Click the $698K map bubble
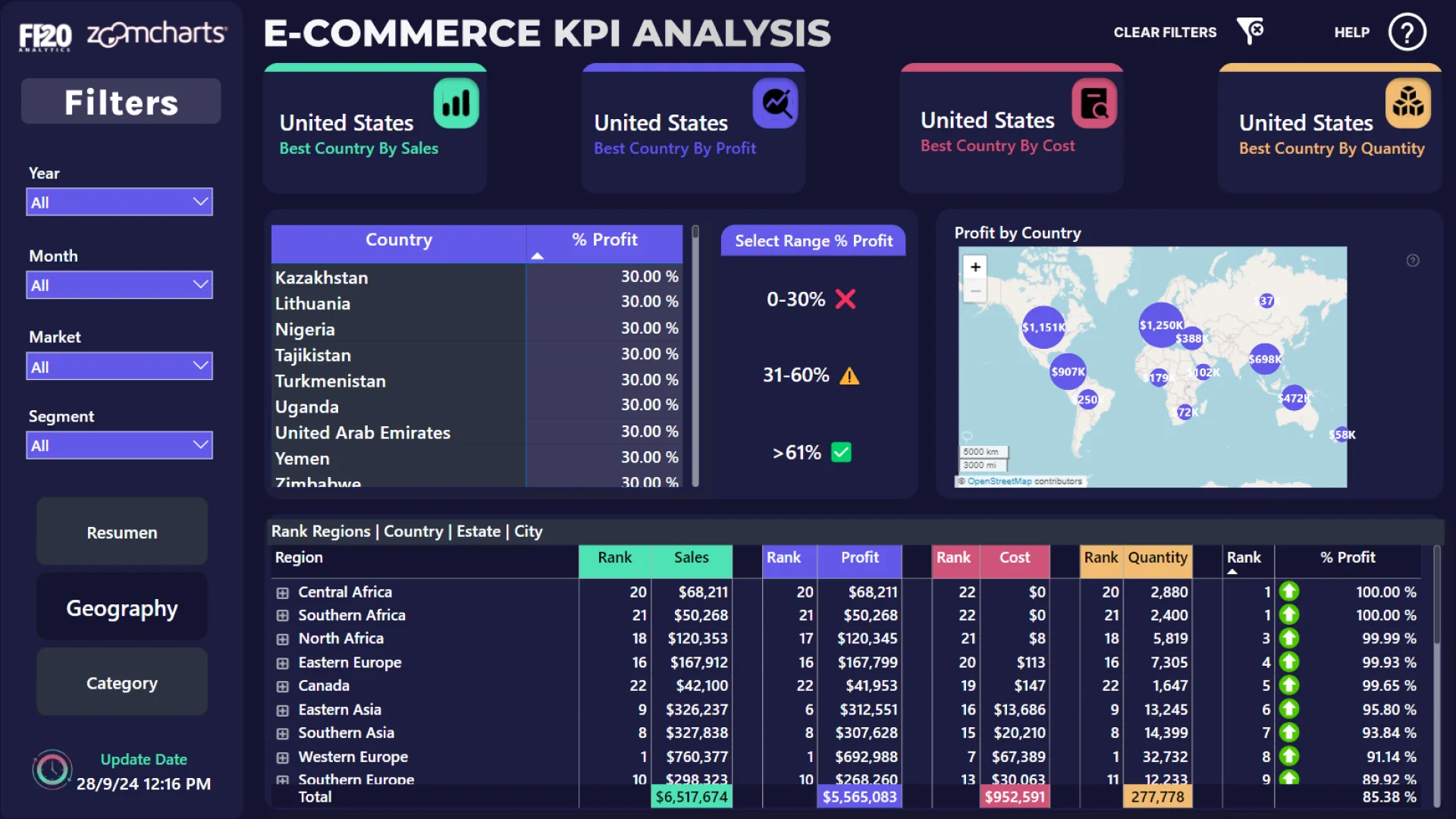Image resolution: width=1456 pixels, height=819 pixels. [x=1264, y=359]
